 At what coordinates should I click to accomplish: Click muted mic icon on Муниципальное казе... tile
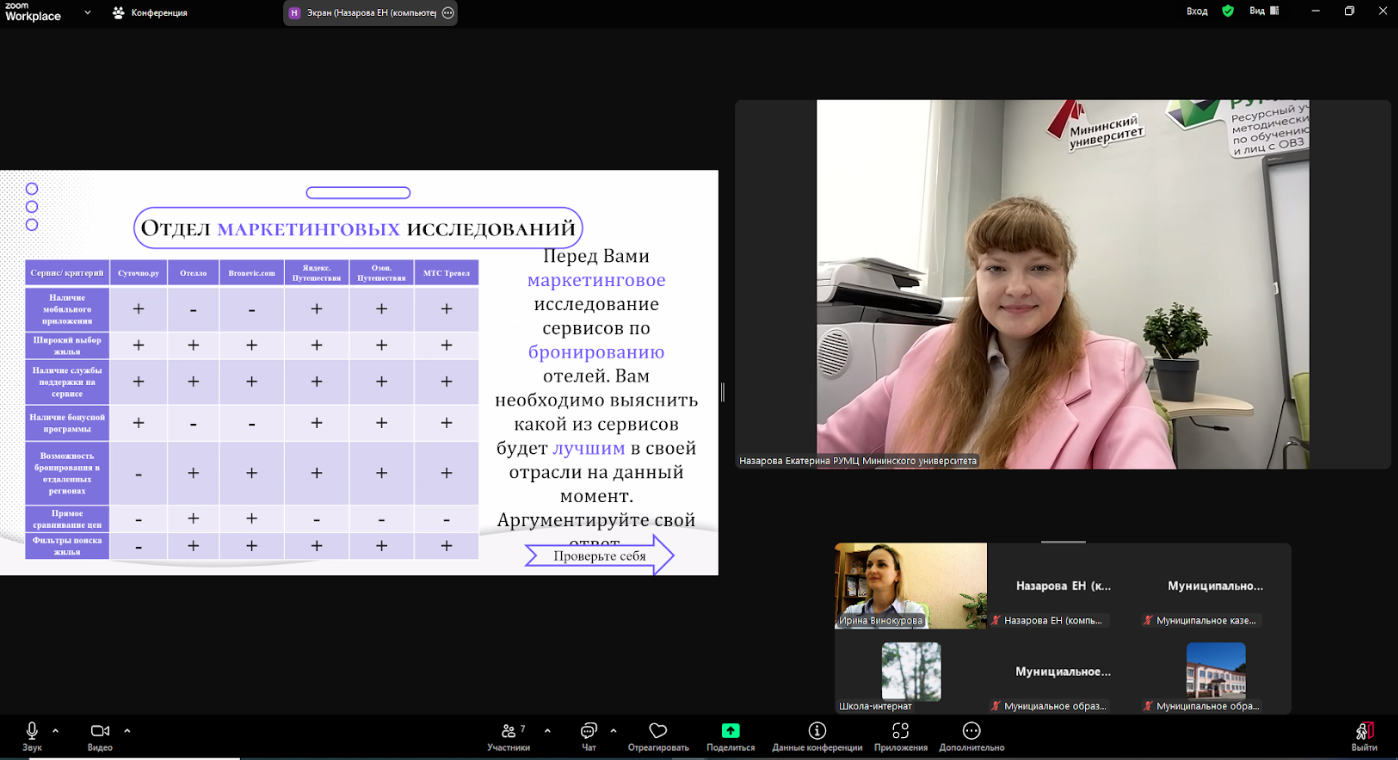coord(1148,621)
